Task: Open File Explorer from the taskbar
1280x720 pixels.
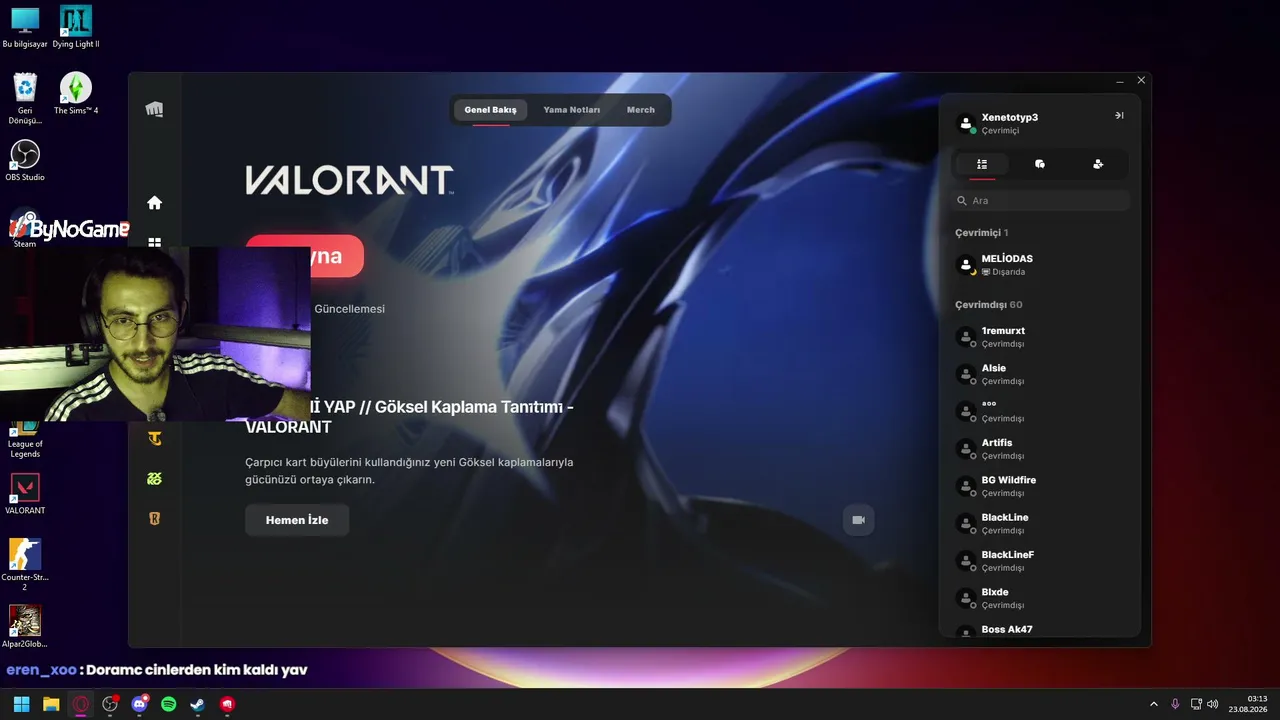Action: [x=51, y=704]
